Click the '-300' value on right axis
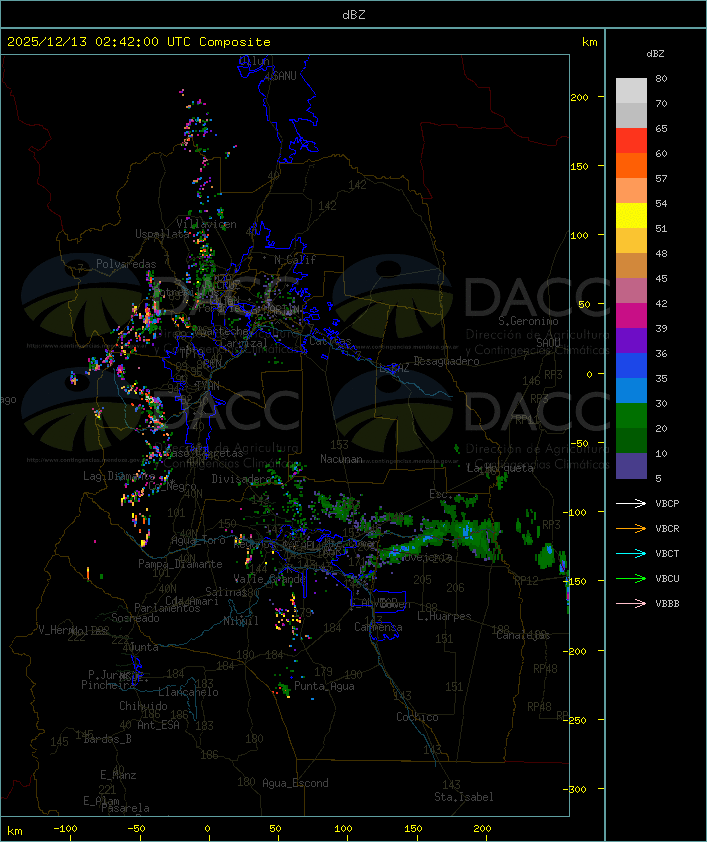 point(577,789)
